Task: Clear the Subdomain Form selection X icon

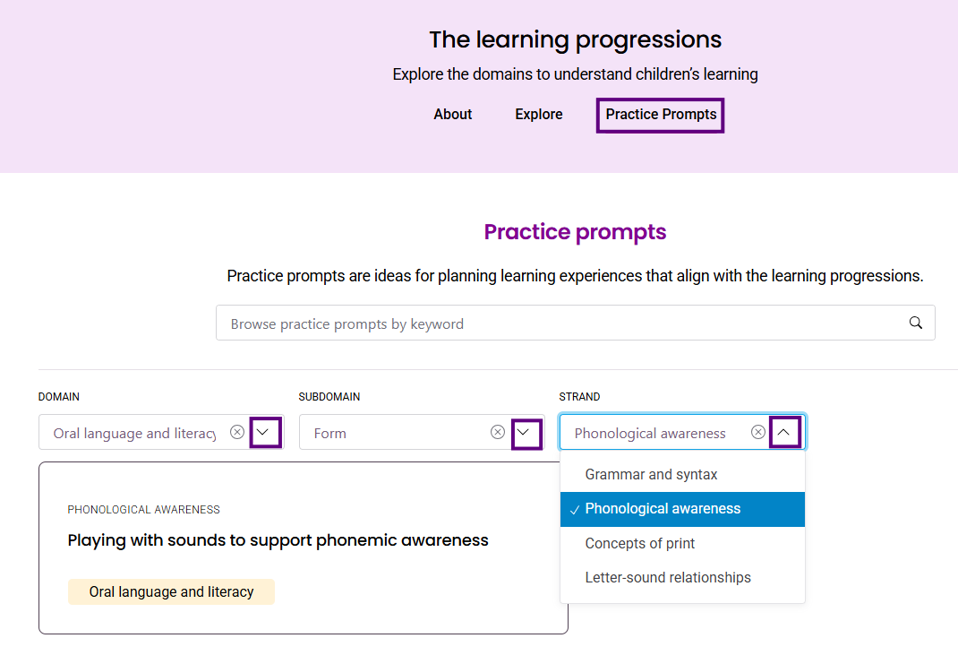Action: pyautogui.click(x=498, y=432)
